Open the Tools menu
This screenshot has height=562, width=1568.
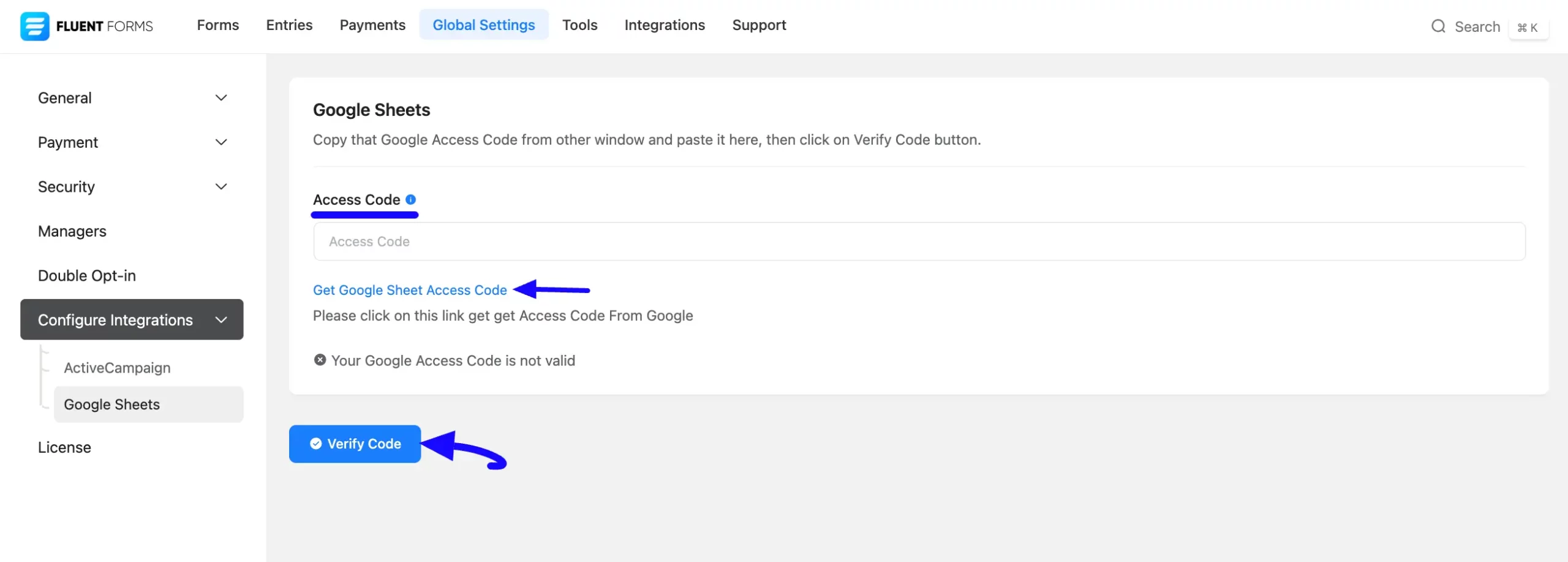(579, 25)
